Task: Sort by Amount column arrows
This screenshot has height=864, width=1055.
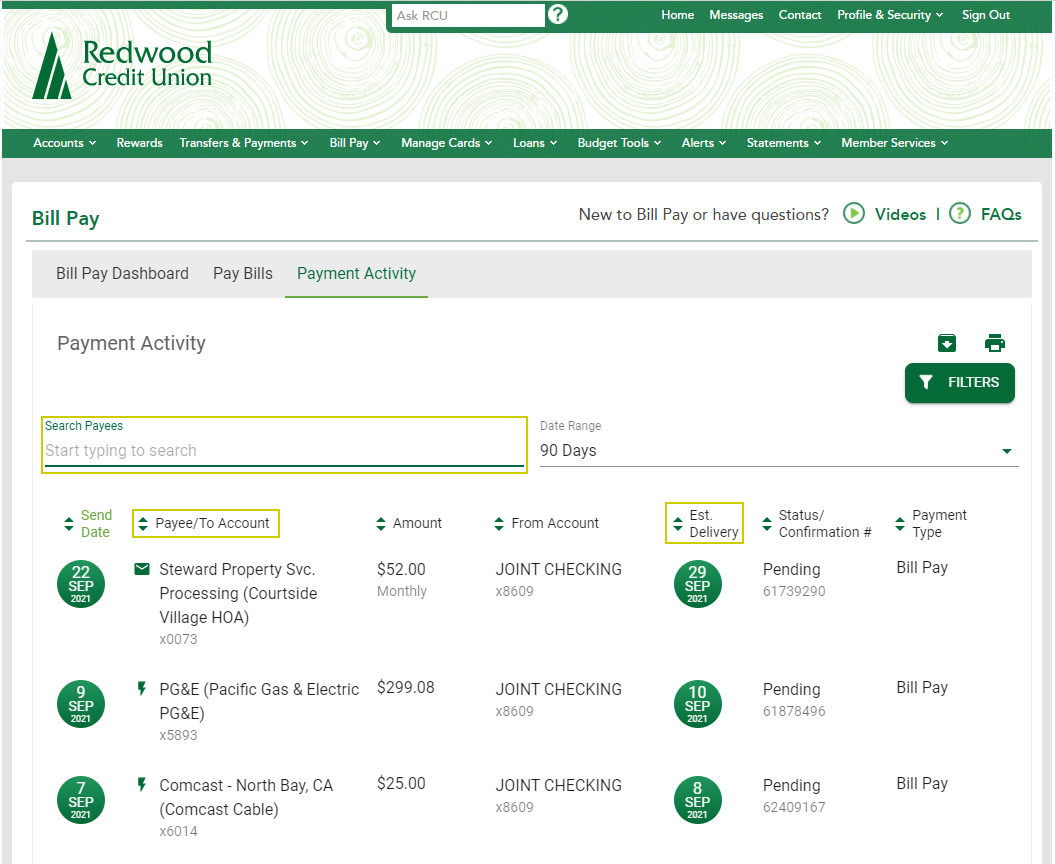Action: (x=381, y=524)
